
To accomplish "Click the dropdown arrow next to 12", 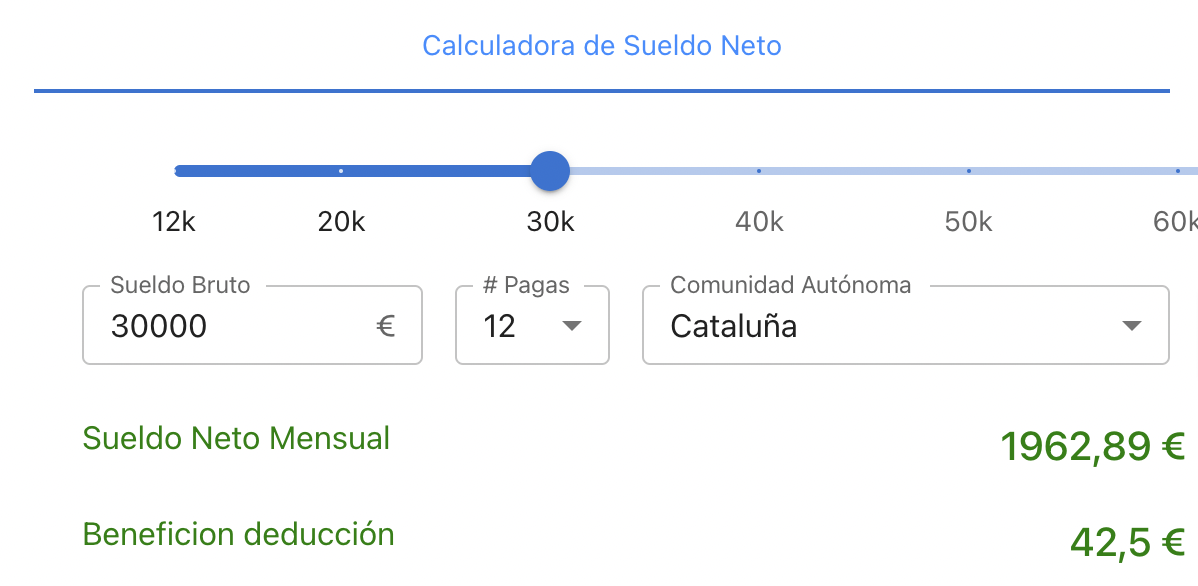I will (x=573, y=326).
